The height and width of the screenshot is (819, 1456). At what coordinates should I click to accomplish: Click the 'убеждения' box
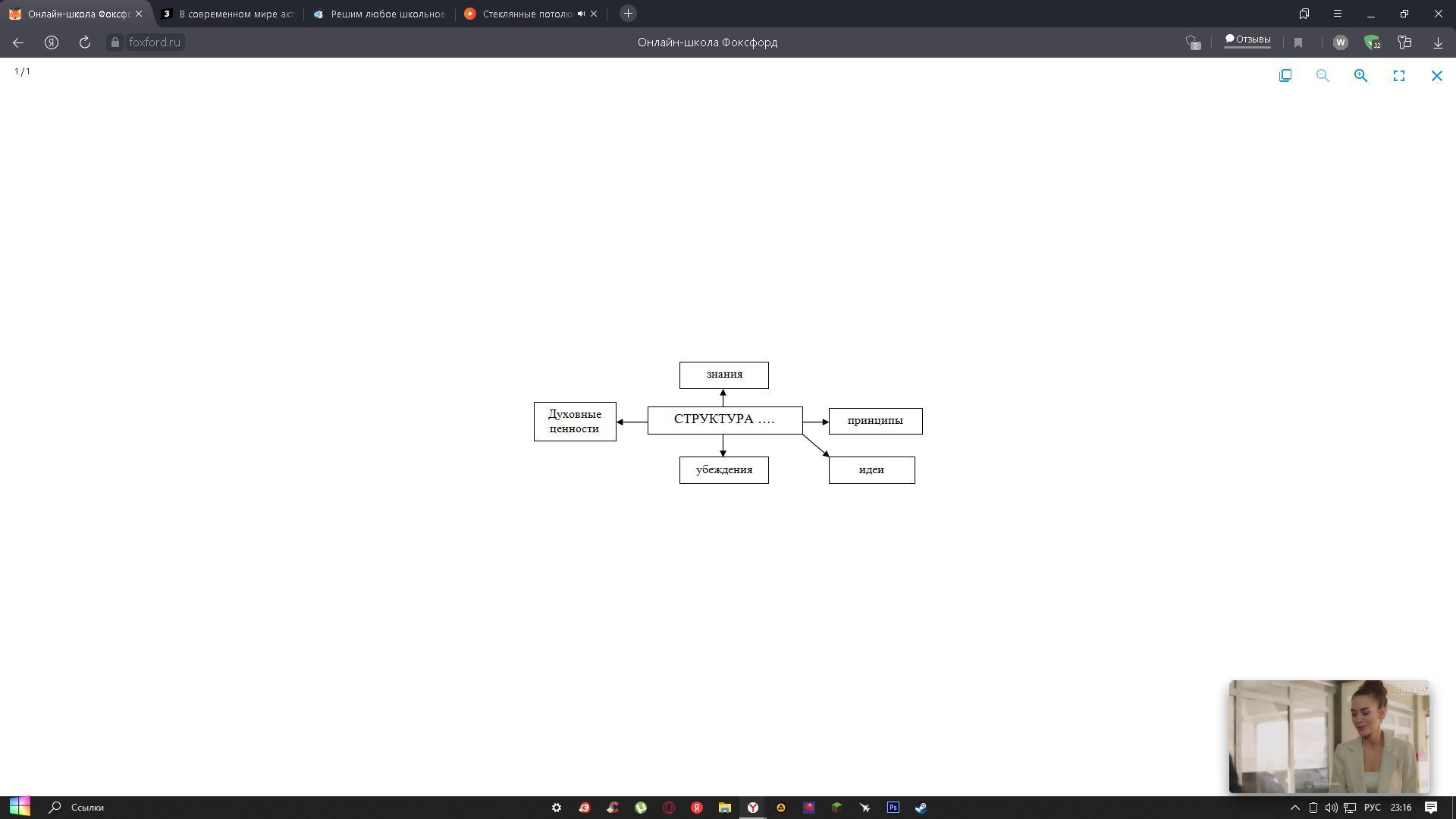click(724, 470)
